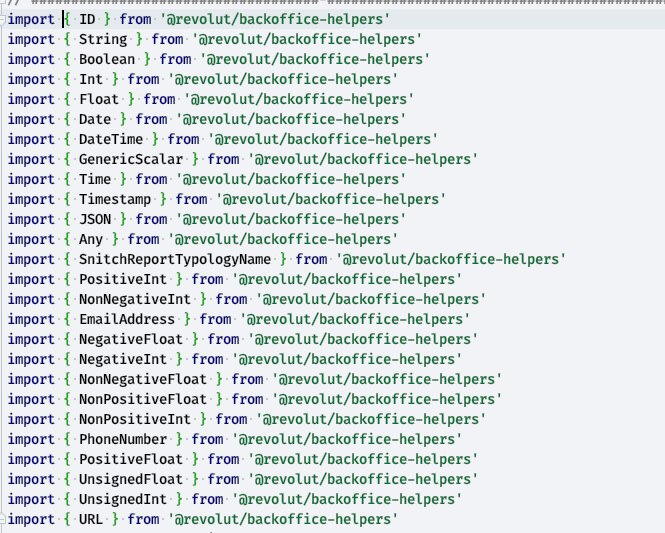Select the DateTime import identifier
Image resolution: width=665 pixels, height=533 pixels.
[x=111, y=139]
